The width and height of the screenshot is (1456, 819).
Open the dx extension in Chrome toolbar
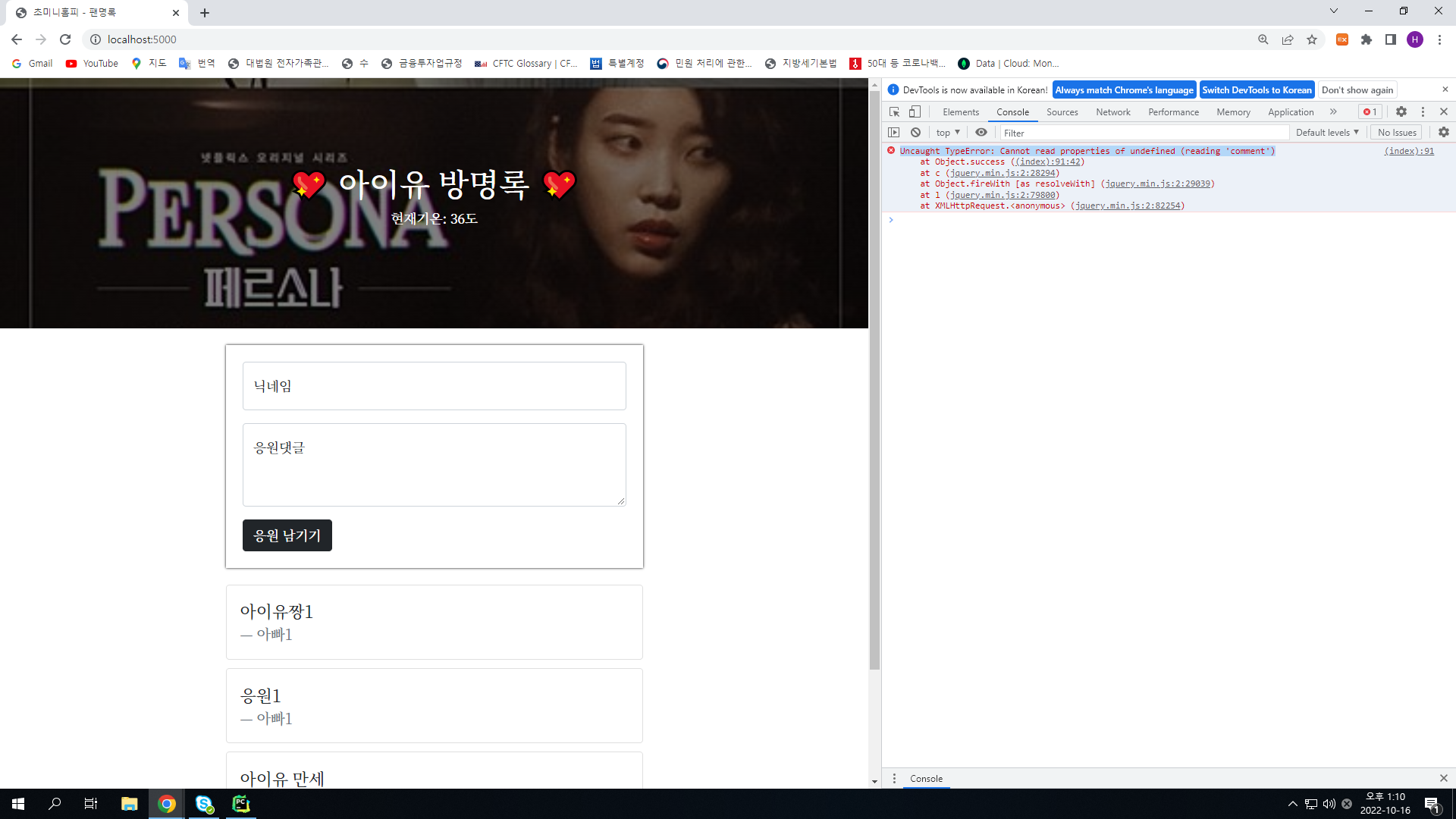tap(1341, 39)
